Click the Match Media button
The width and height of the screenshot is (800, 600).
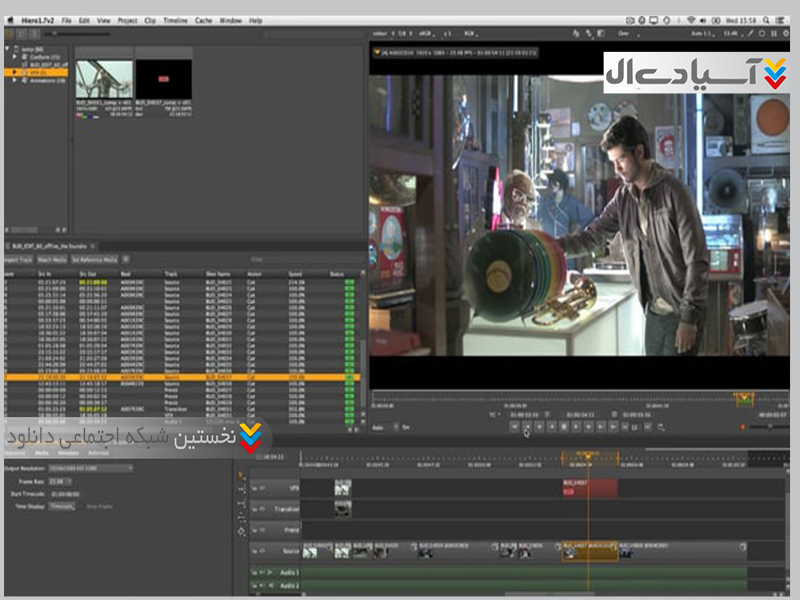tap(51, 259)
